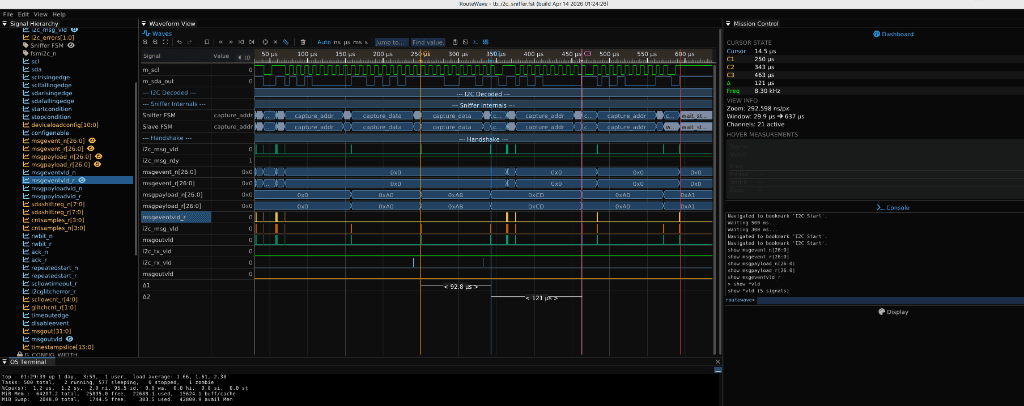
Task: Click the 0xCD value on msgpayload_n waveform
Action: [x=536, y=195]
